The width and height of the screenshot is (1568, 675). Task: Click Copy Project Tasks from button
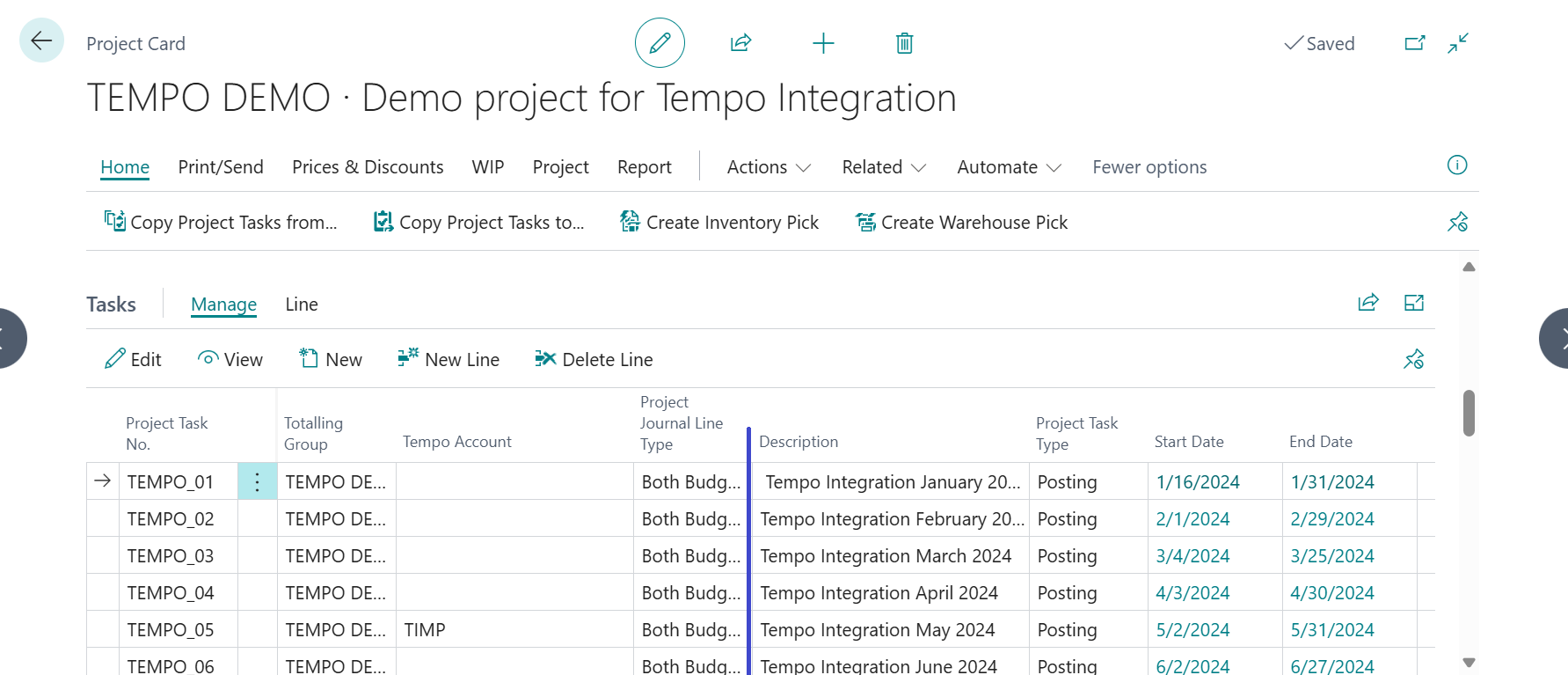[221, 223]
